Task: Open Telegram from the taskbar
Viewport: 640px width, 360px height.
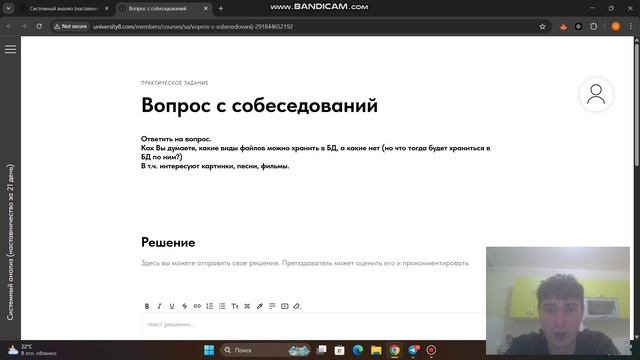Action: 413,350
